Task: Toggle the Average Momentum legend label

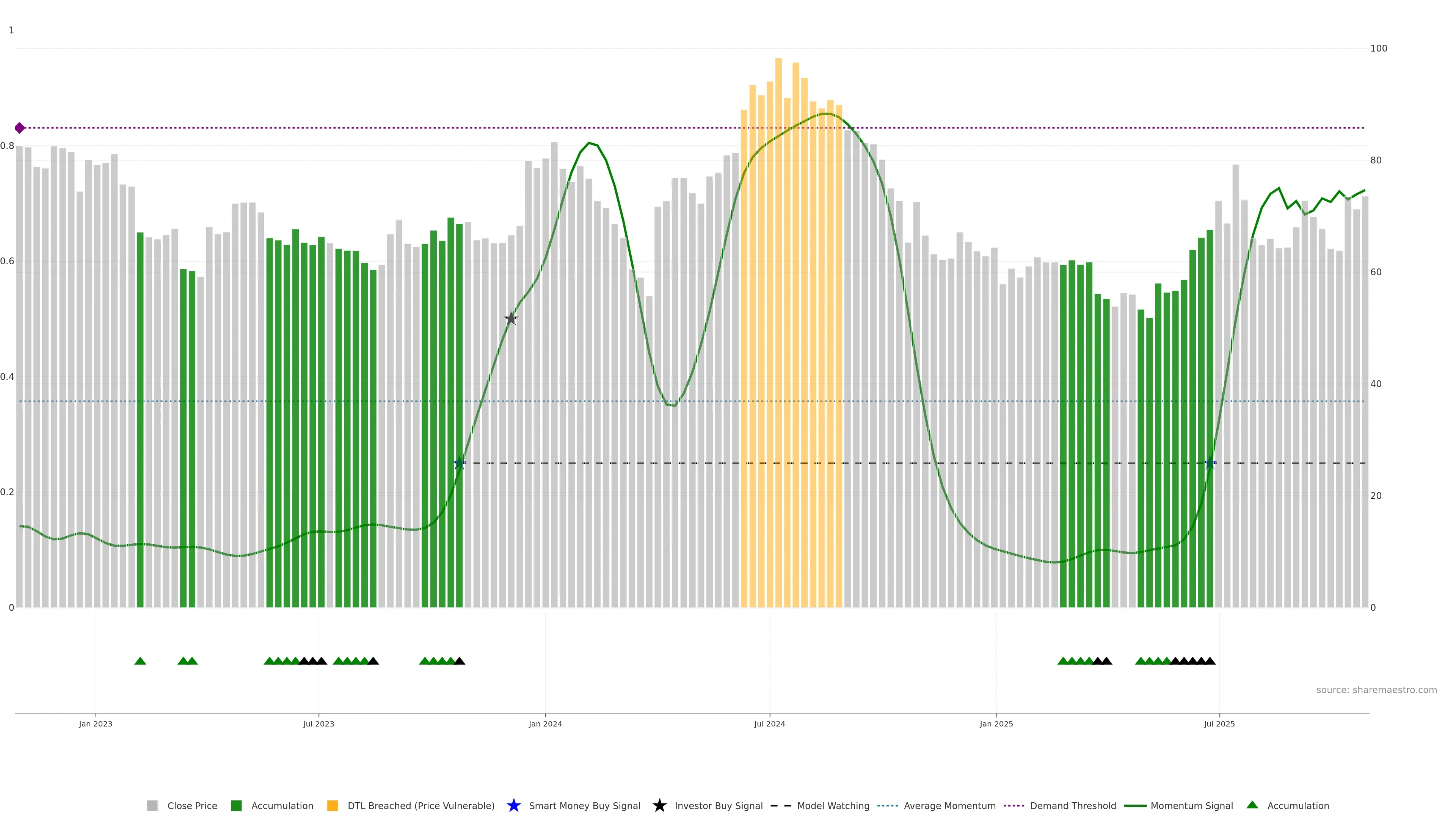Action: point(949,805)
